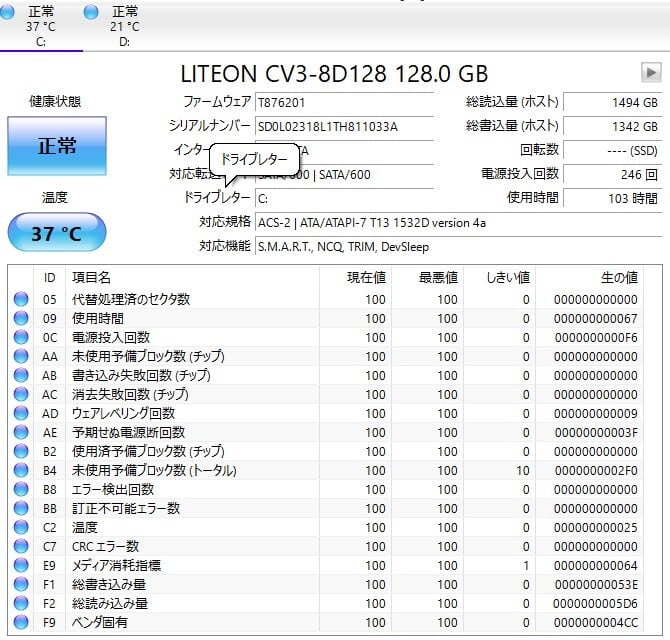Image resolution: width=670 pixels, height=640 pixels.
Task: Click status orb for B4 未使用予備ブロック数 (トータル)
Action: pos(21,471)
